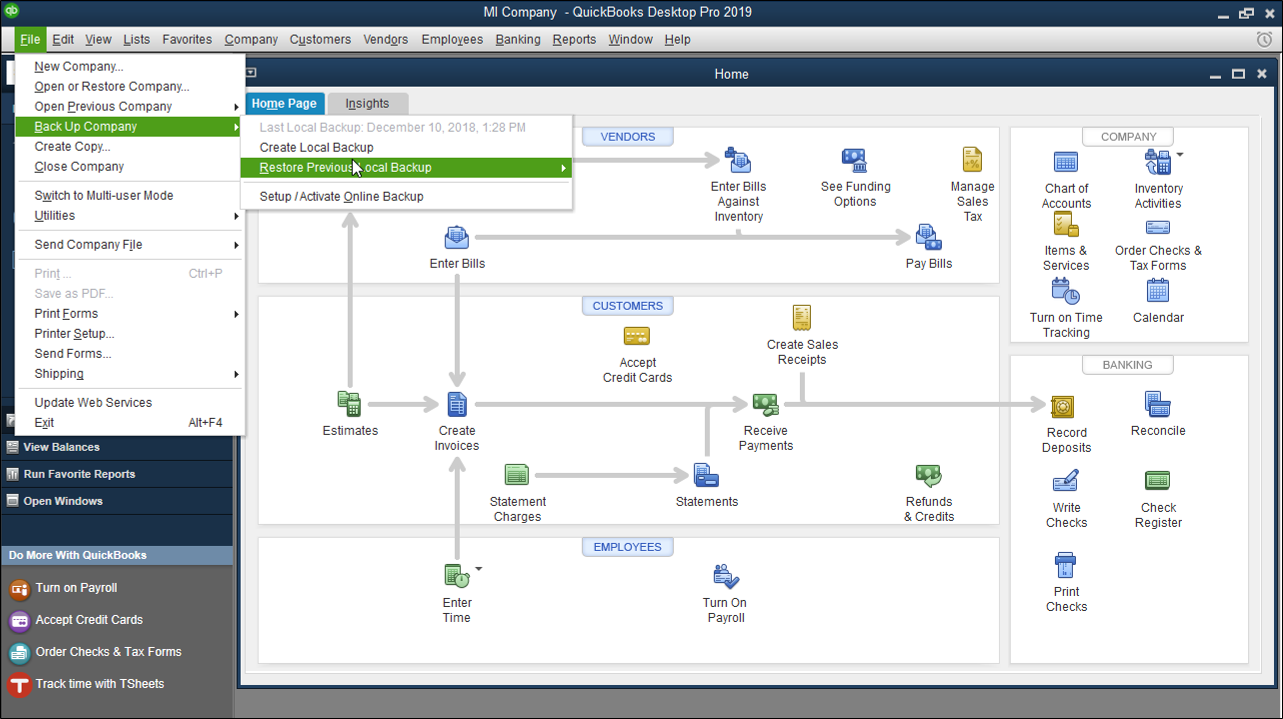Open the Home window control dropdown
The width and height of the screenshot is (1283, 719).
pyautogui.click(x=251, y=73)
